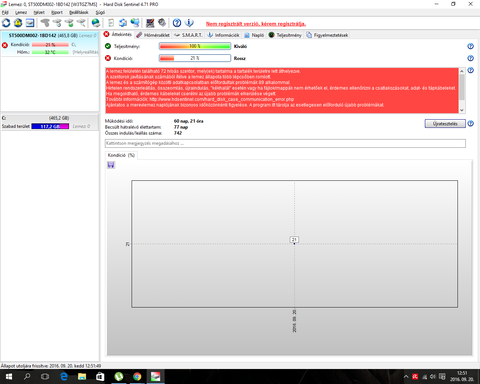Open the Napló tab
The width and height of the screenshot is (480, 384).
click(x=254, y=35)
